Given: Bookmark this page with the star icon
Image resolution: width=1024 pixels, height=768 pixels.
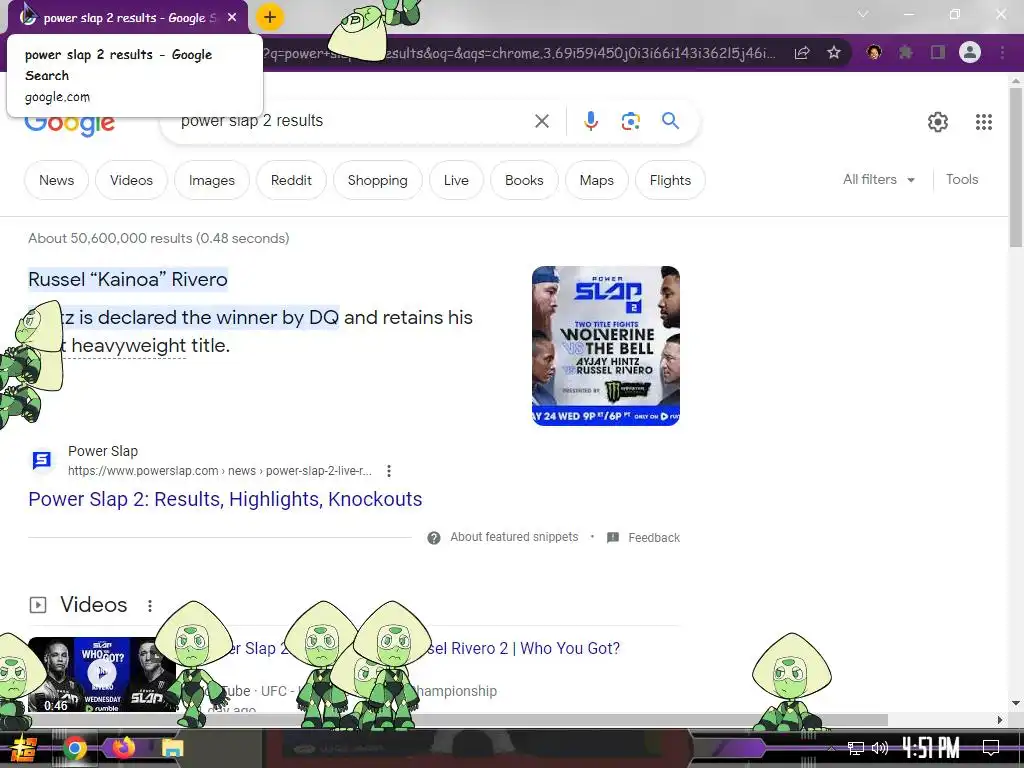Looking at the screenshot, I should tap(833, 52).
